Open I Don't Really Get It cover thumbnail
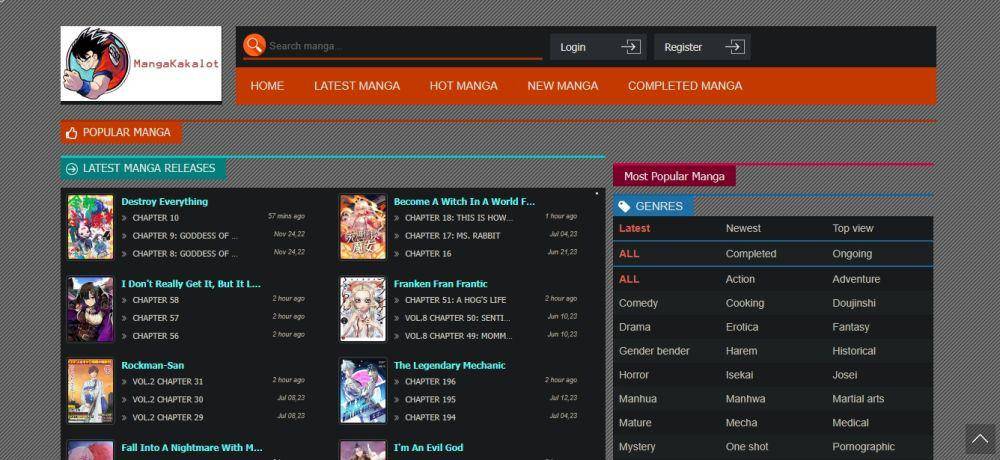The image size is (1000, 460). [x=91, y=309]
